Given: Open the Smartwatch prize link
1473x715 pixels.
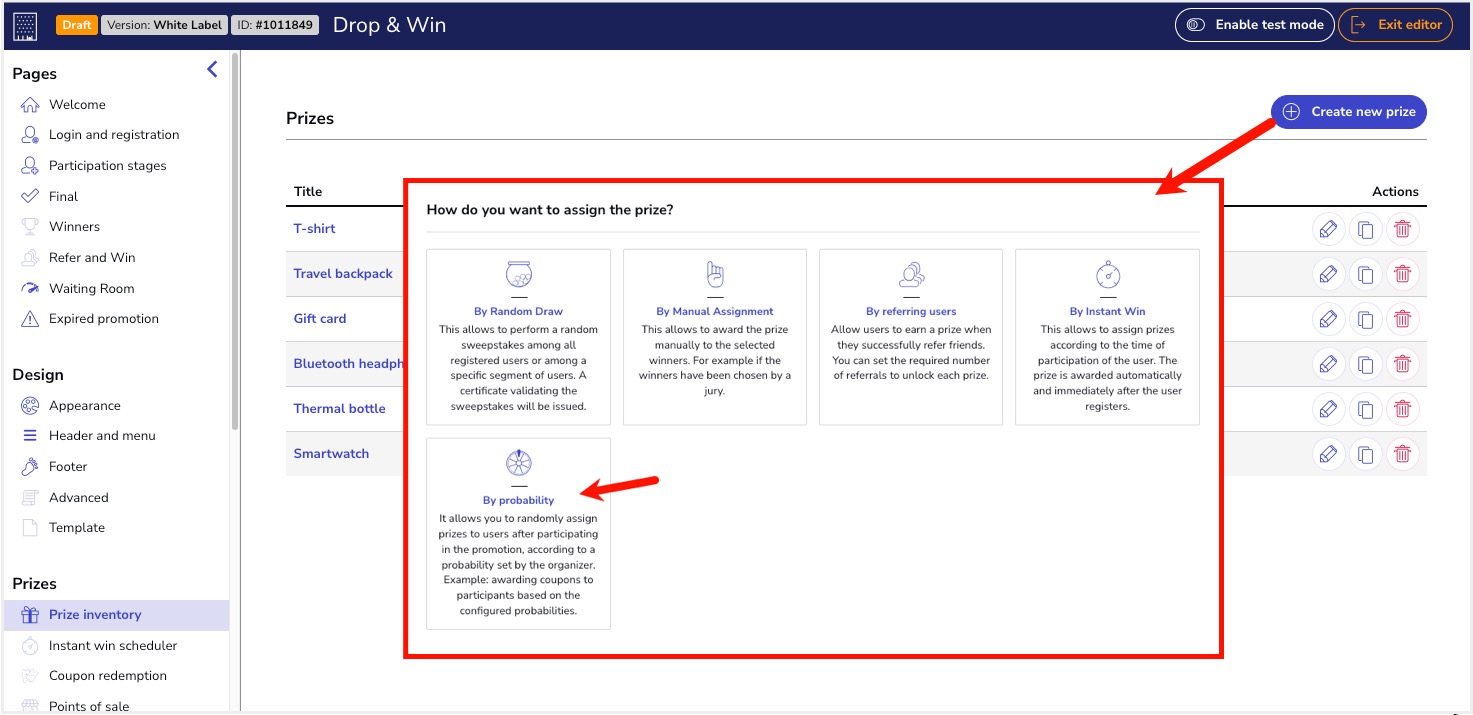Looking at the screenshot, I should pyautogui.click(x=331, y=454).
